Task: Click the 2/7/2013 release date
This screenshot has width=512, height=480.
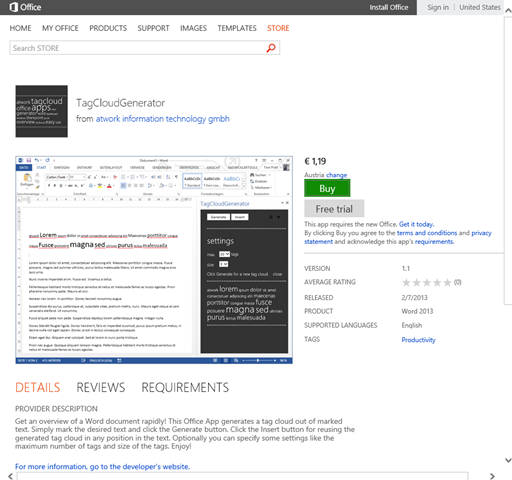Action: 414,297
